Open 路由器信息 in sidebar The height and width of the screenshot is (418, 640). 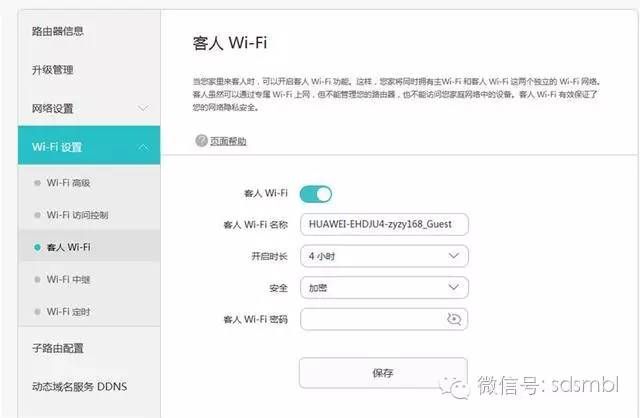click(58, 31)
